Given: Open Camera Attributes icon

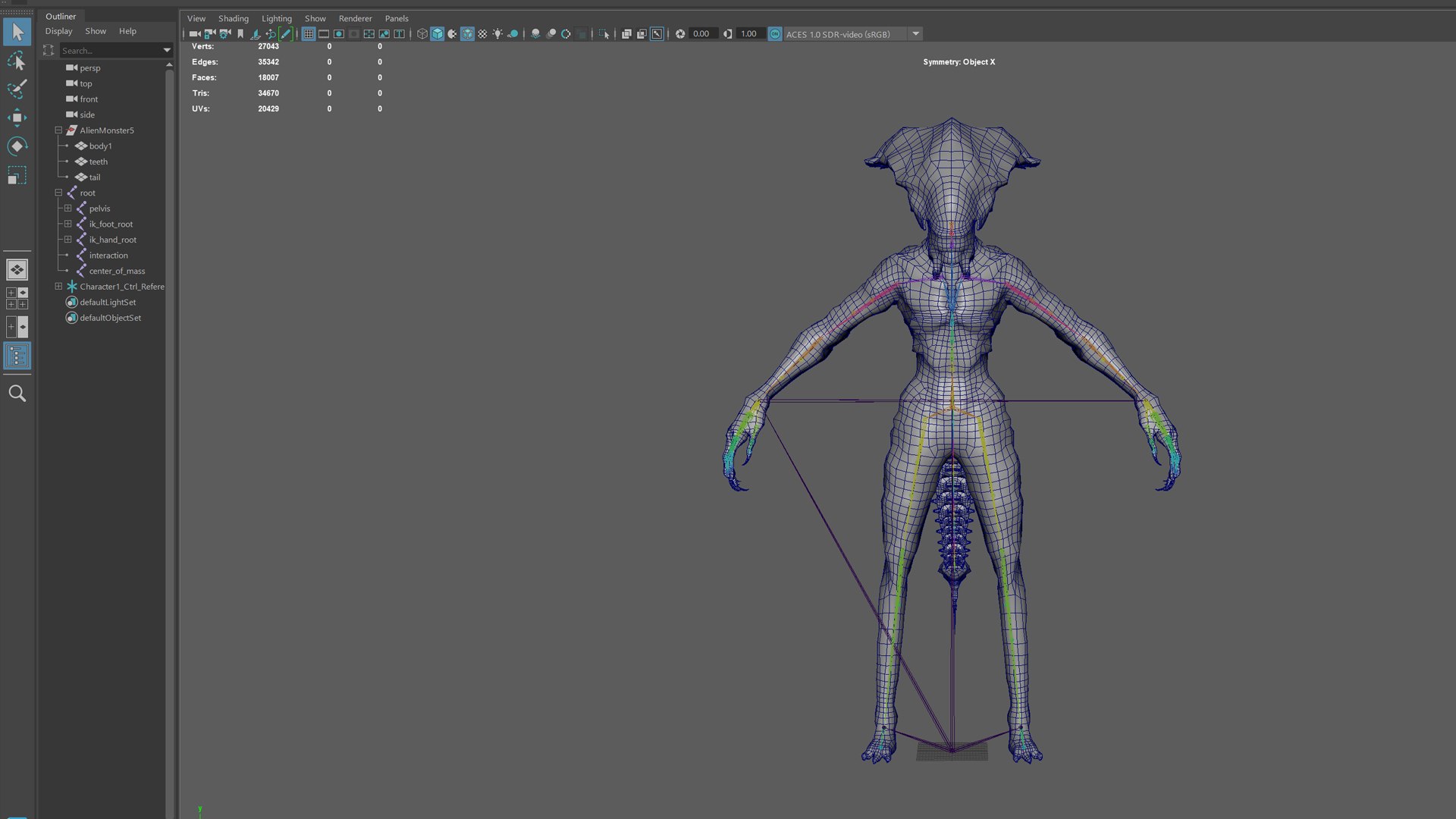Looking at the screenshot, I should [225, 34].
